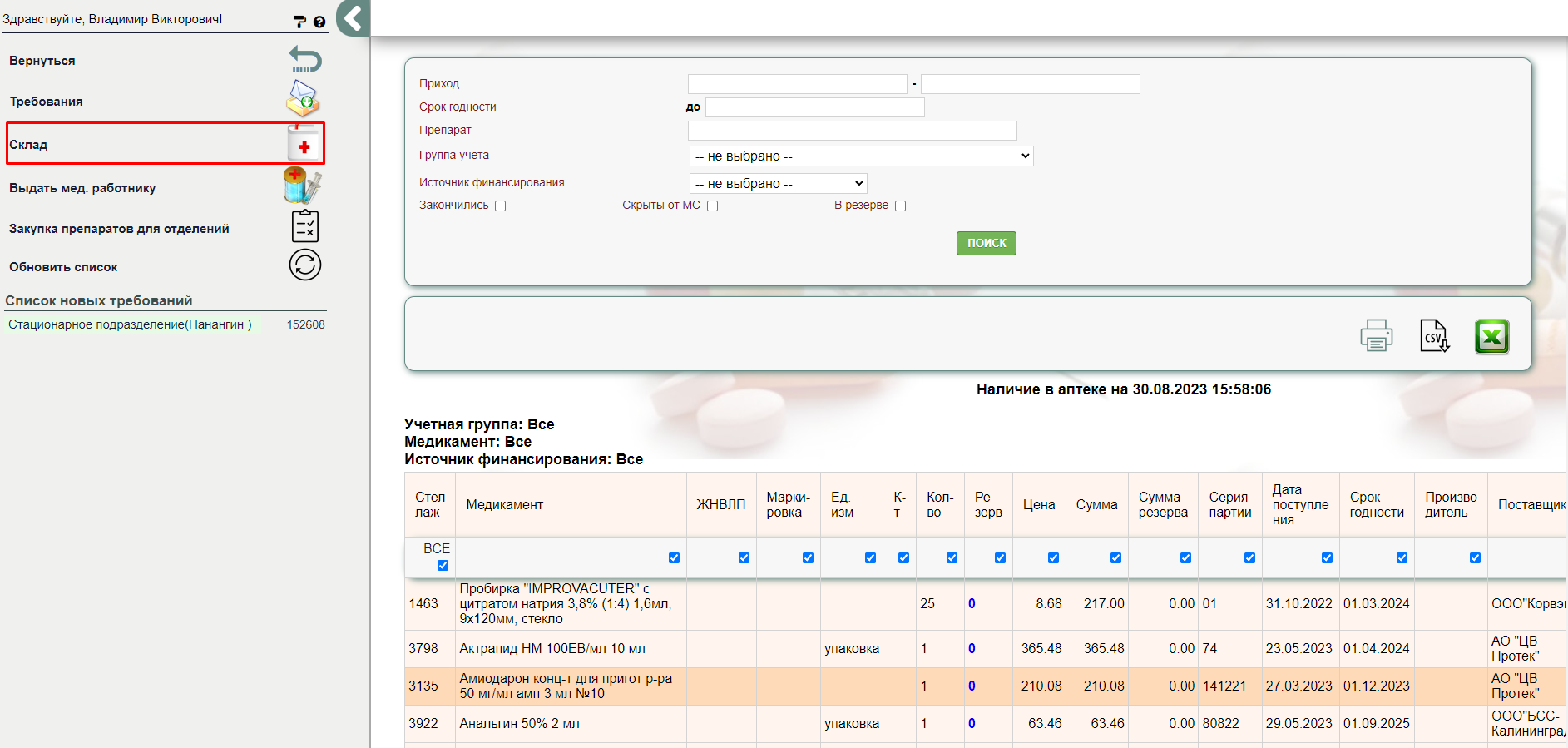Click the Склад medicine box icon
Viewport: 1568px width, 748px height.
(304, 144)
